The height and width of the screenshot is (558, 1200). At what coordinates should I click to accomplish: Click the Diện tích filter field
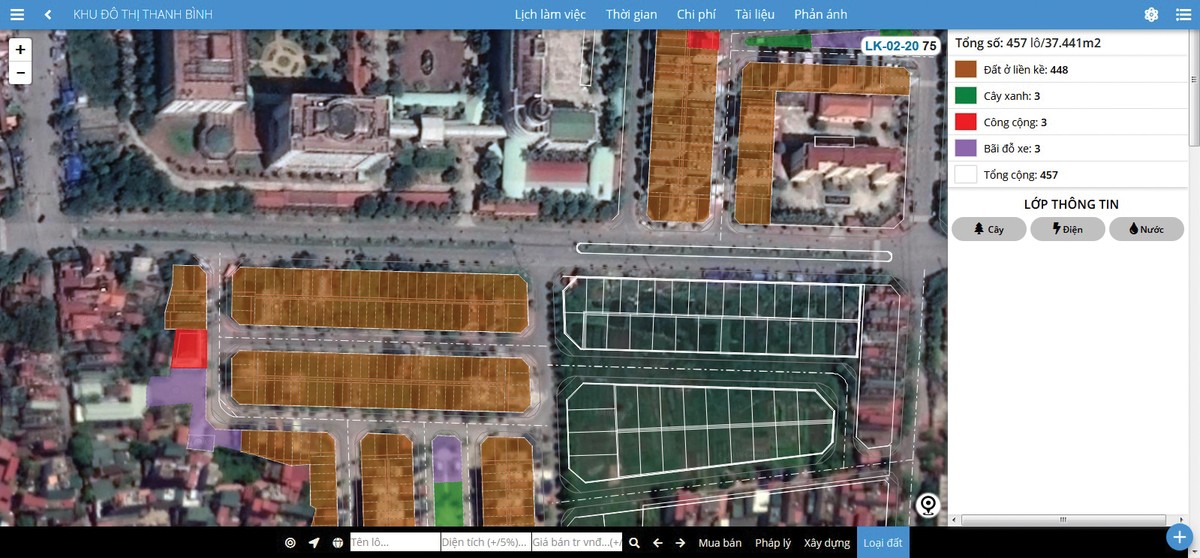tap(486, 543)
